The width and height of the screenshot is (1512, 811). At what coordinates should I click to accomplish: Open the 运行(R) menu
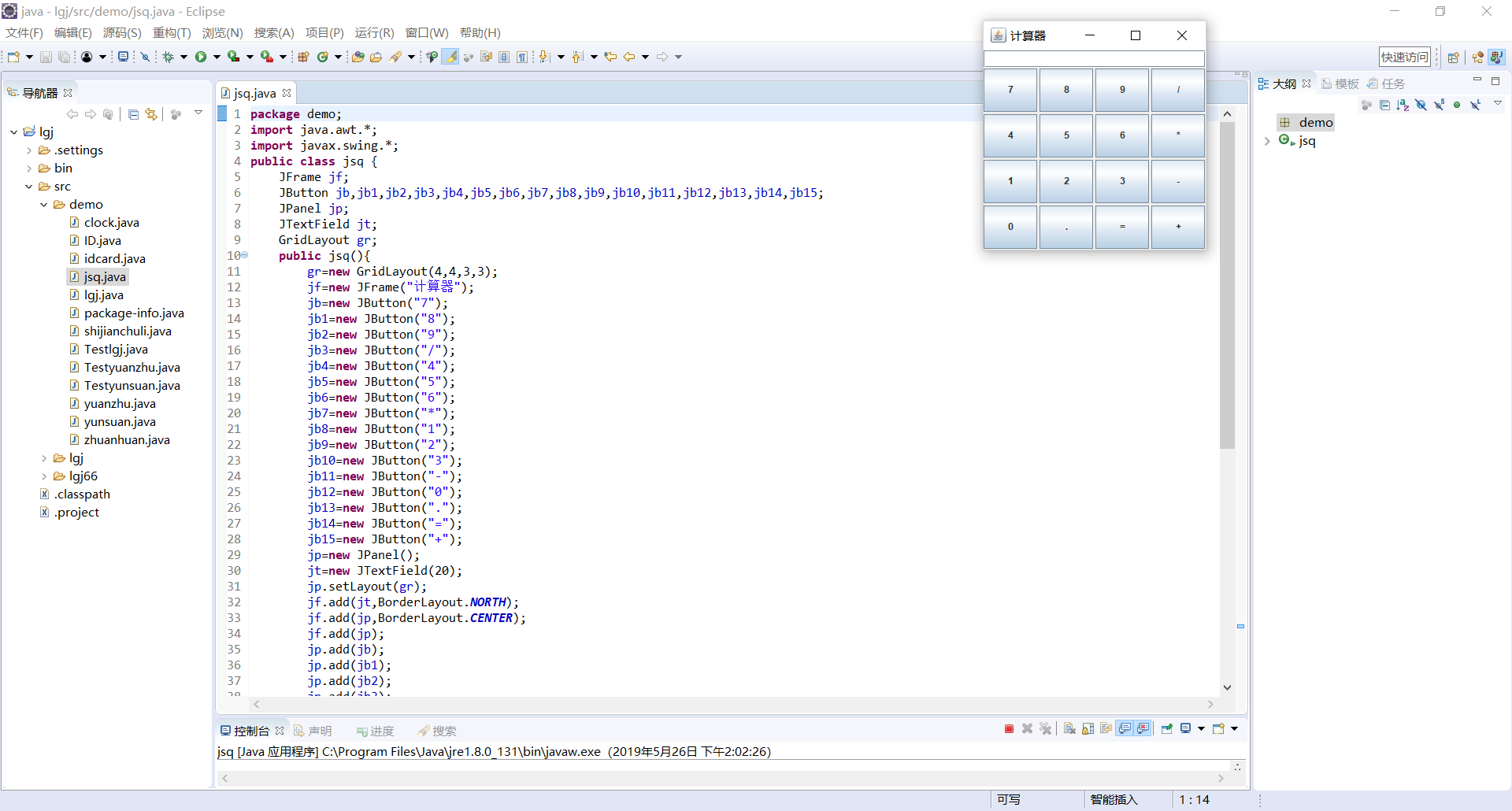[374, 33]
